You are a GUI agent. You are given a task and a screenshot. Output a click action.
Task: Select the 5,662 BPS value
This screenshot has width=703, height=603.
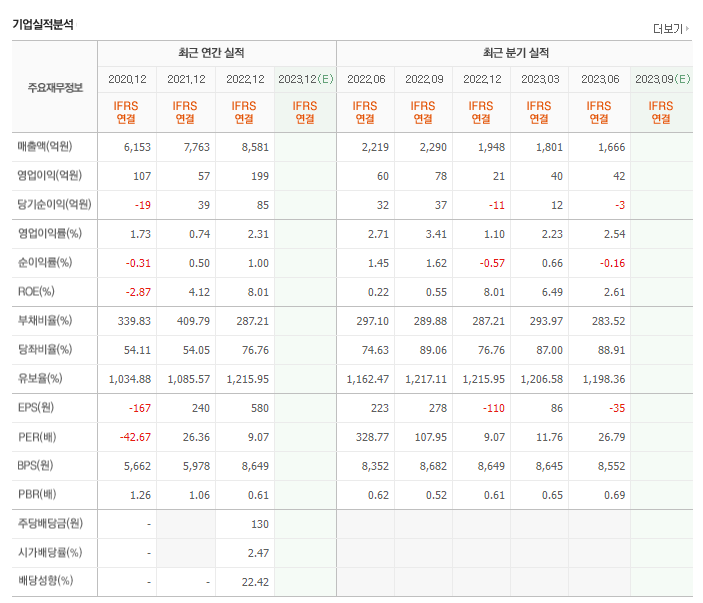click(x=137, y=466)
